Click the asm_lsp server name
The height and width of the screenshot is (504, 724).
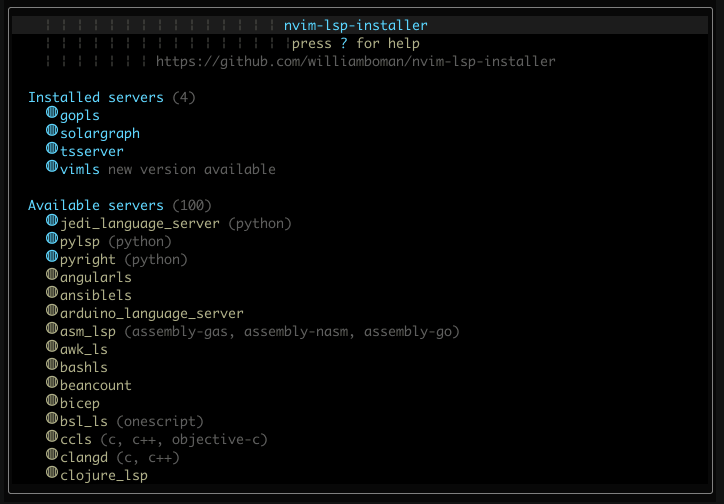pos(88,332)
